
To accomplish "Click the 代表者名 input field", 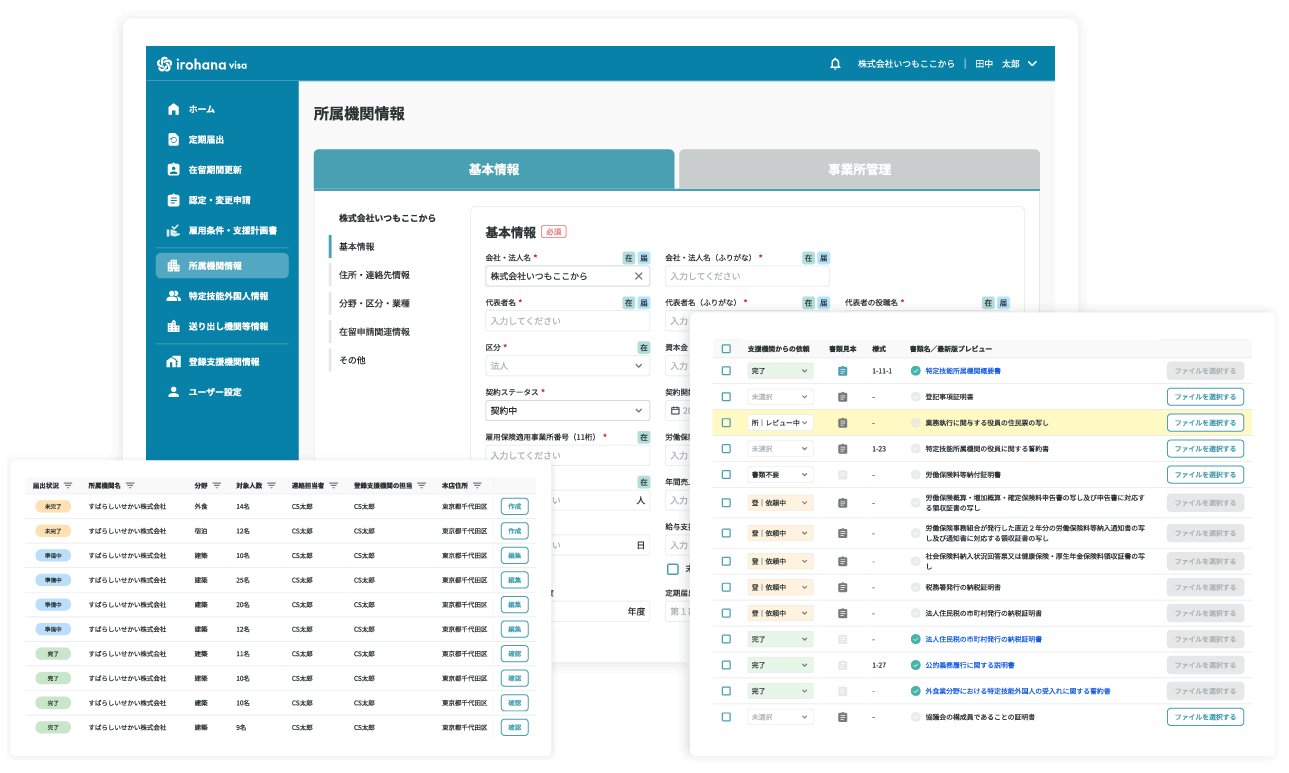I will click(x=567, y=321).
